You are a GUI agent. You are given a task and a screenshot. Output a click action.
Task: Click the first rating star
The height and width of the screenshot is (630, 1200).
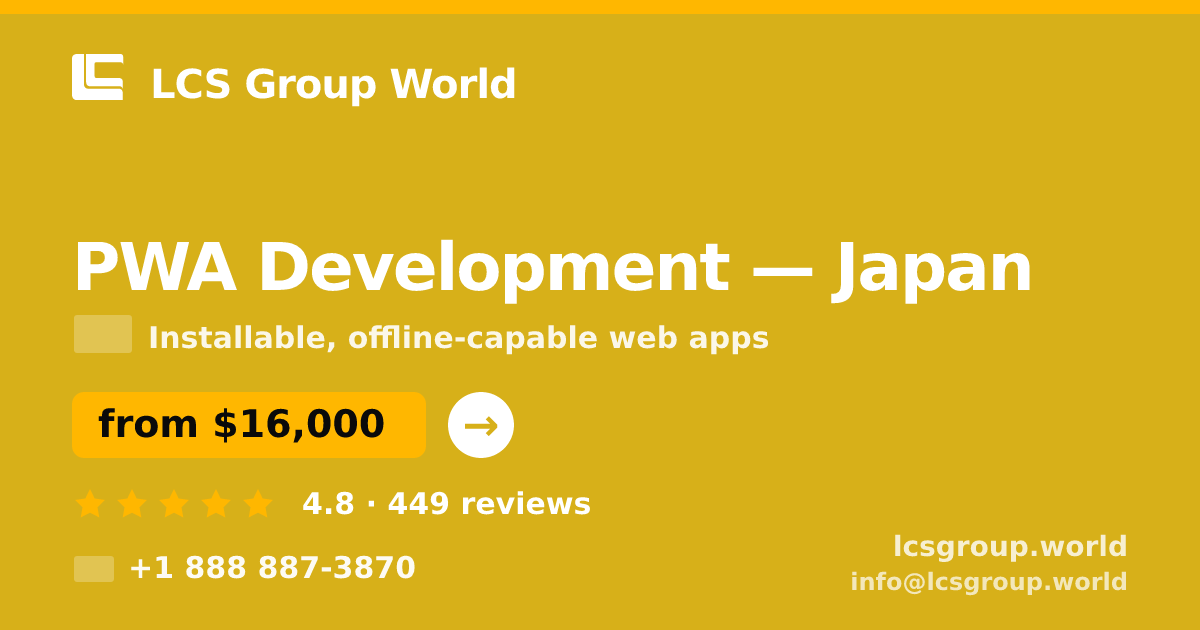90,504
